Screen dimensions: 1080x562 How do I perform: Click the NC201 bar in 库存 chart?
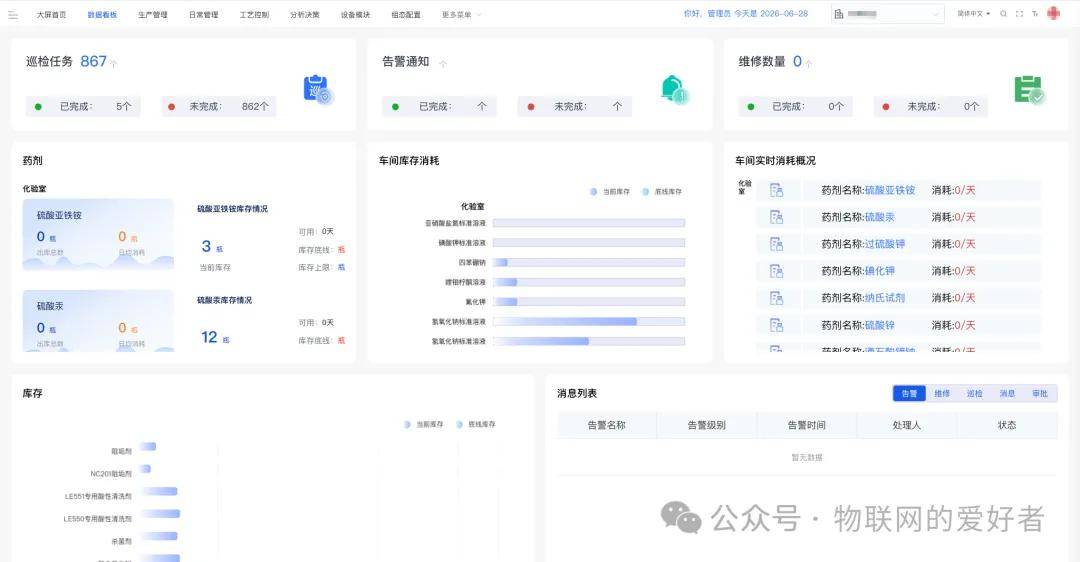click(145, 469)
